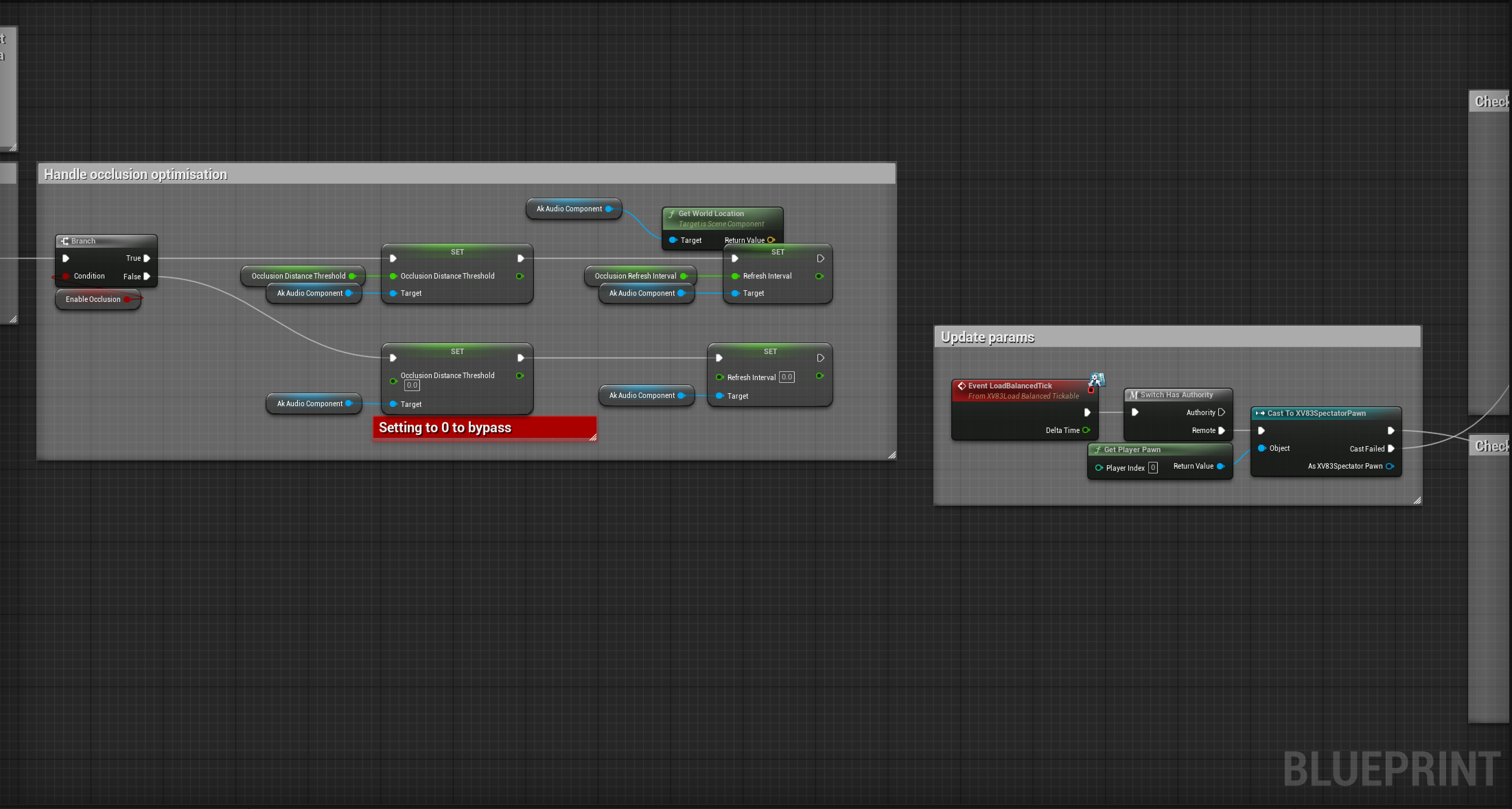
Task: Click the corner handle of the Update params comment
Action: coord(1417,500)
